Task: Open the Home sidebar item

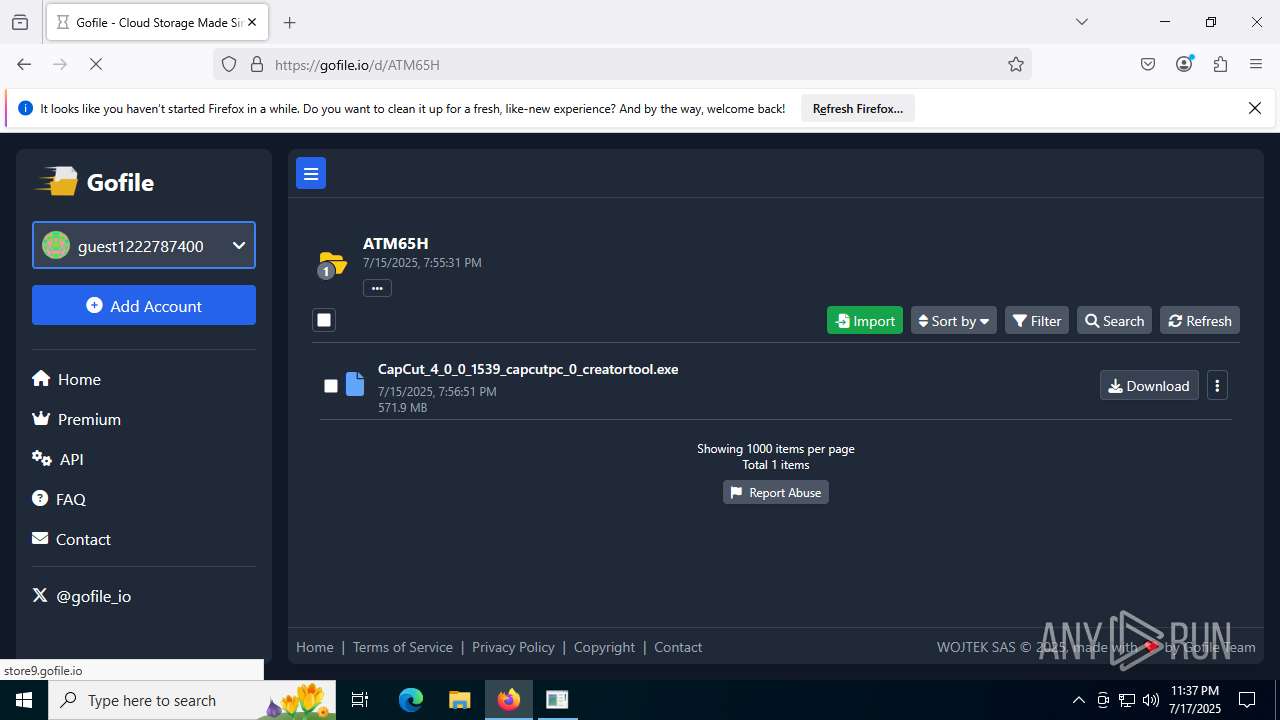Action: pyautogui.click(x=66, y=379)
